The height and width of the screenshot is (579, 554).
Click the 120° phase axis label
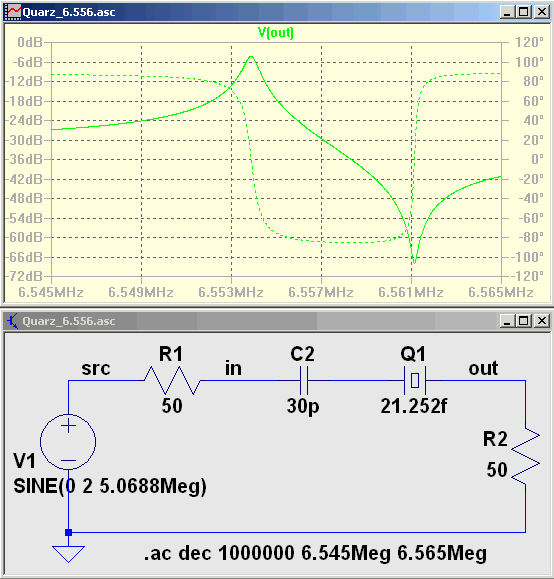530,42
